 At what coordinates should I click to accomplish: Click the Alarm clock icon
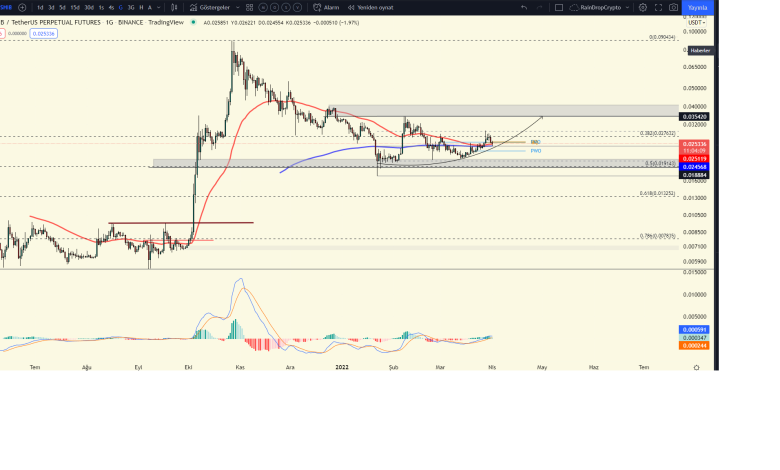(x=316, y=7)
